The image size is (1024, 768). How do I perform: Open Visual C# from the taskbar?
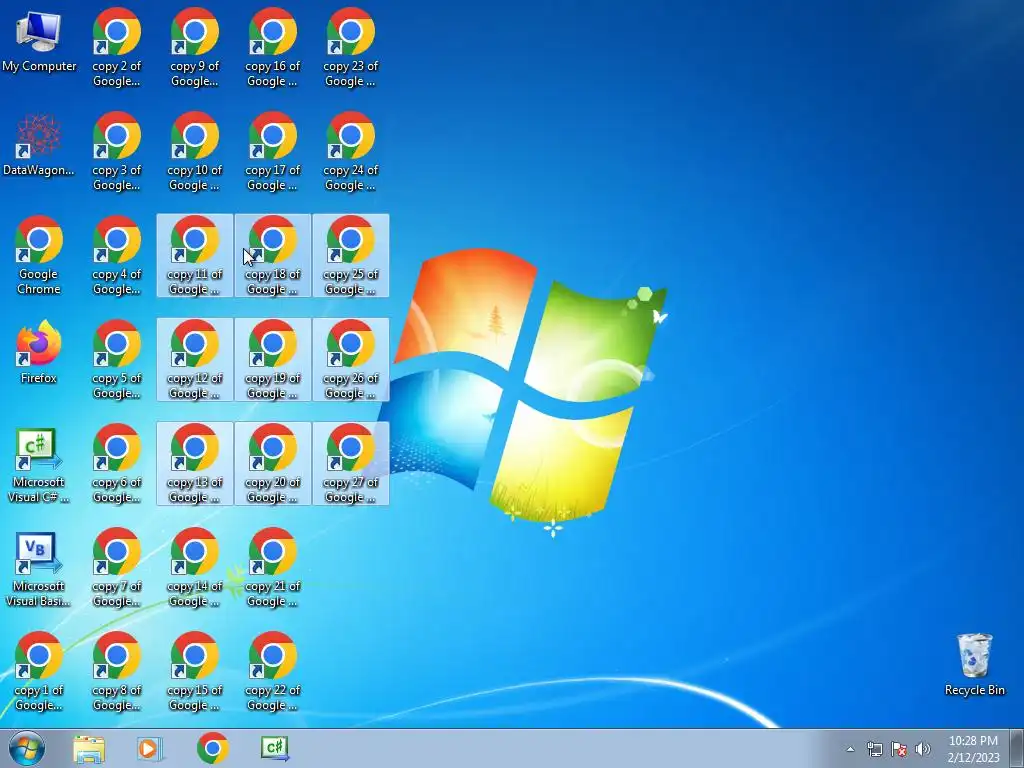[x=275, y=748]
